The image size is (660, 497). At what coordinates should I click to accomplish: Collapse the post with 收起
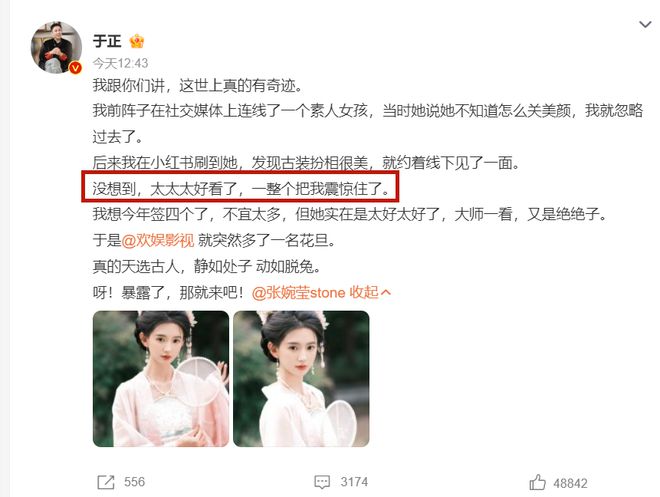pos(365,292)
